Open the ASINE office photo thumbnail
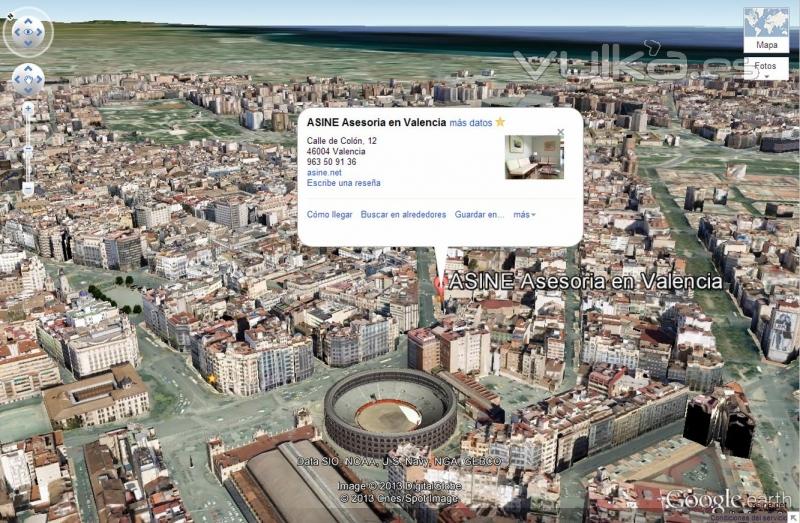The width and height of the screenshot is (800, 523). pyautogui.click(x=534, y=157)
